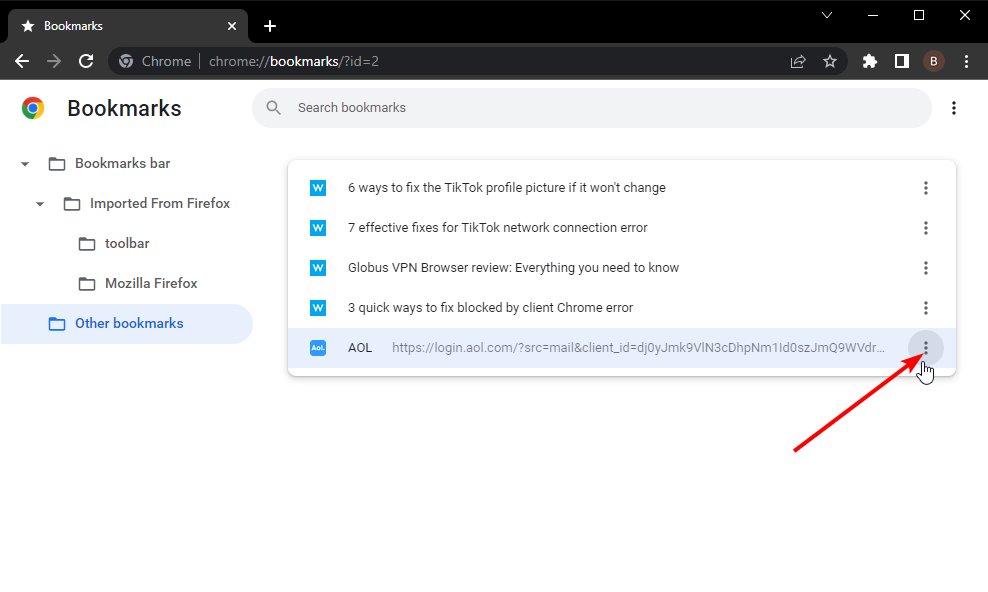
Task: Open the Chrome main menu three dots
Action: (966, 61)
